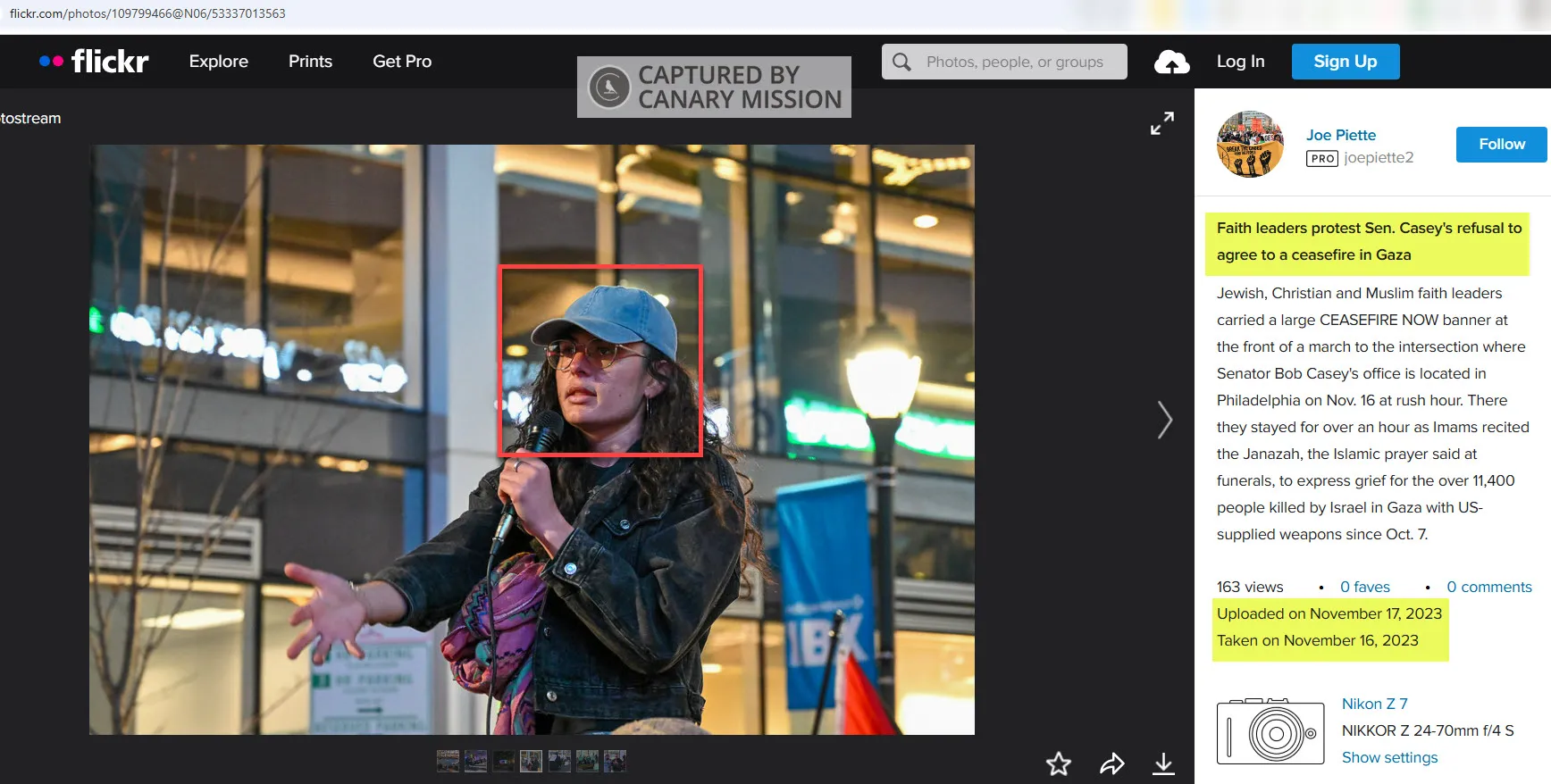This screenshot has height=784, width=1551.
Task: Go to the next photo arrow
Action: tap(1164, 420)
